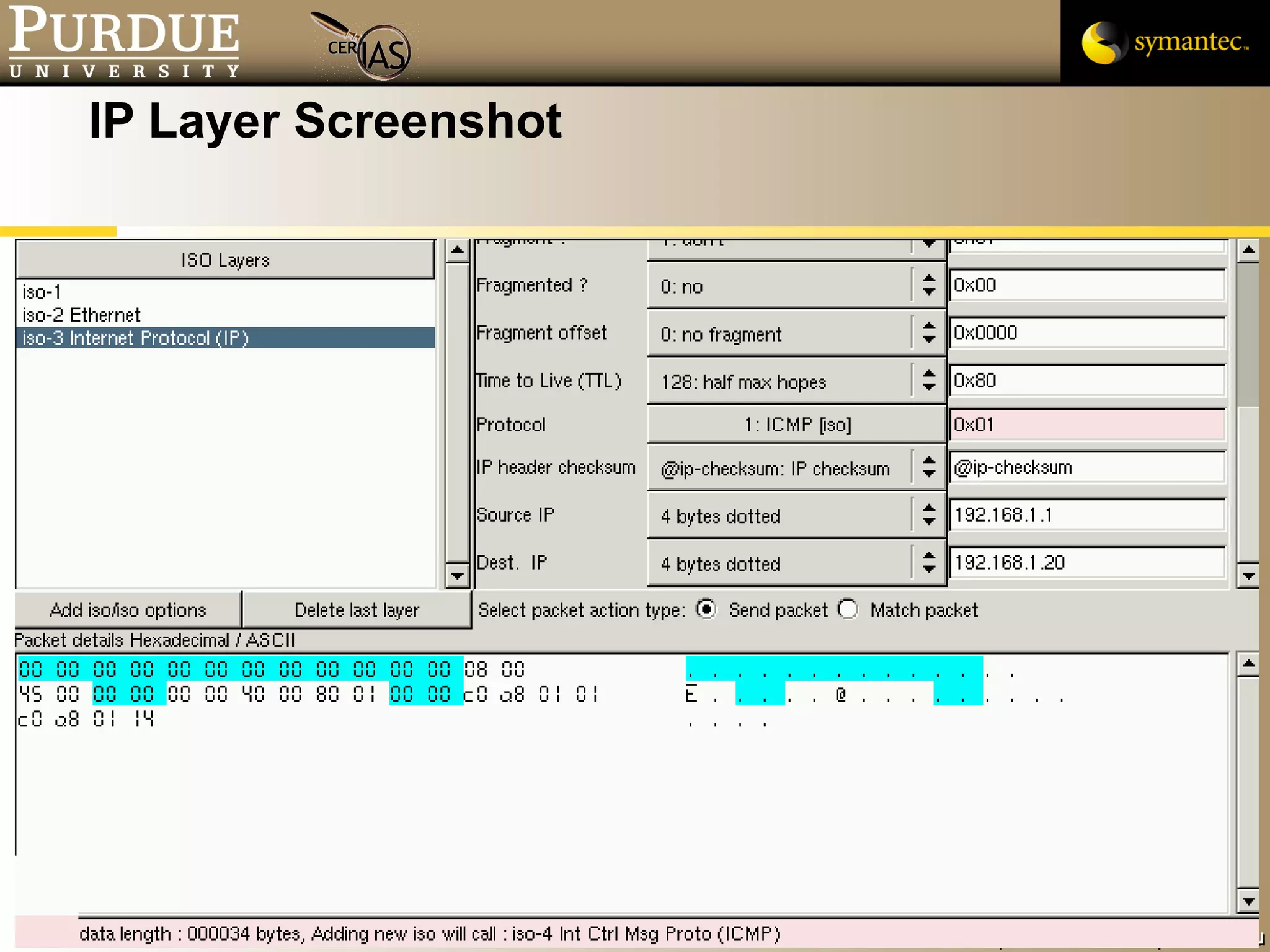1270x952 pixels.
Task: Open the Dest. IP format dropdown
Action: (796, 563)
